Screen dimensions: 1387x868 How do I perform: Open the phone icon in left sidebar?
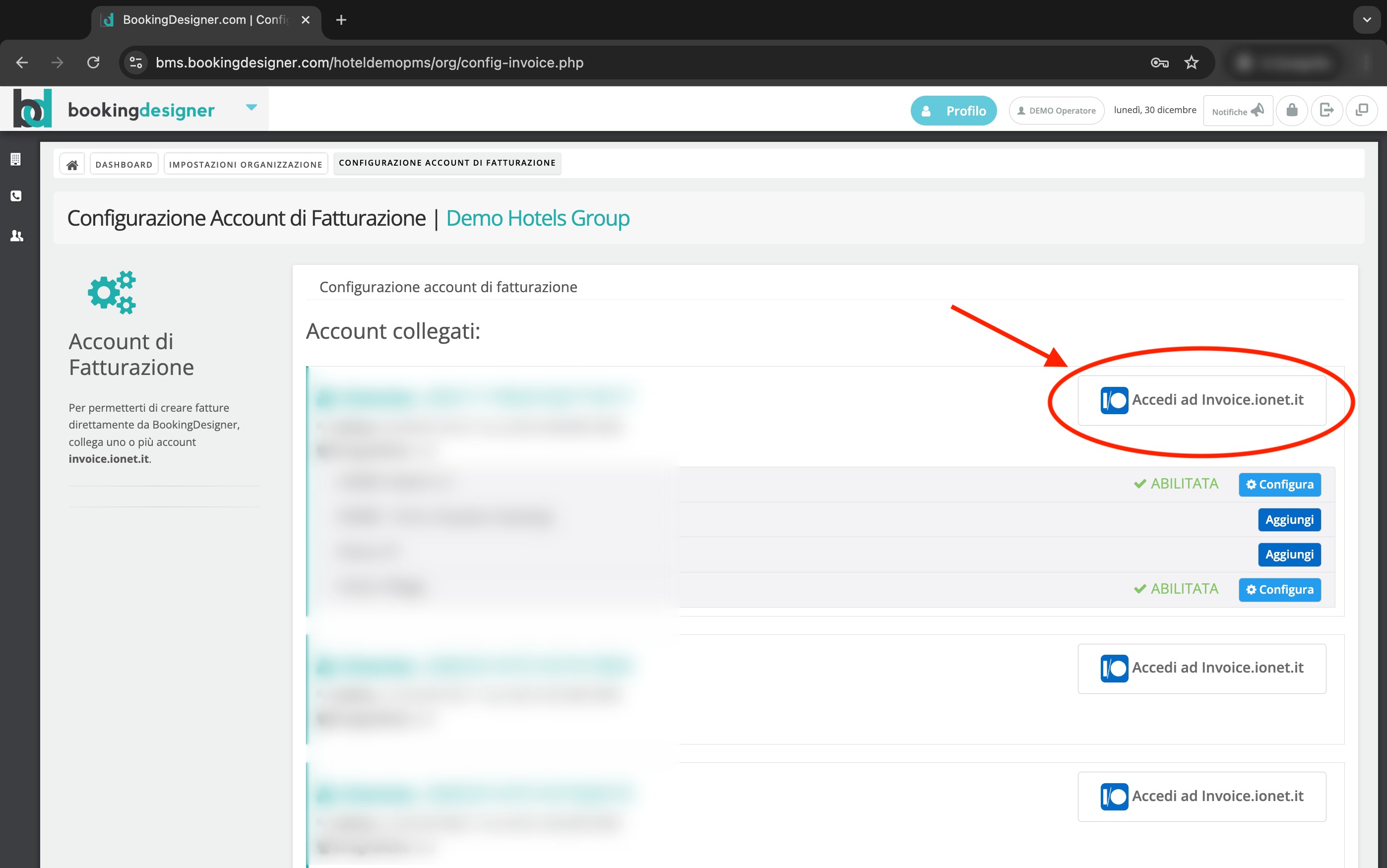pyautogui.click(x=16, y=196)
